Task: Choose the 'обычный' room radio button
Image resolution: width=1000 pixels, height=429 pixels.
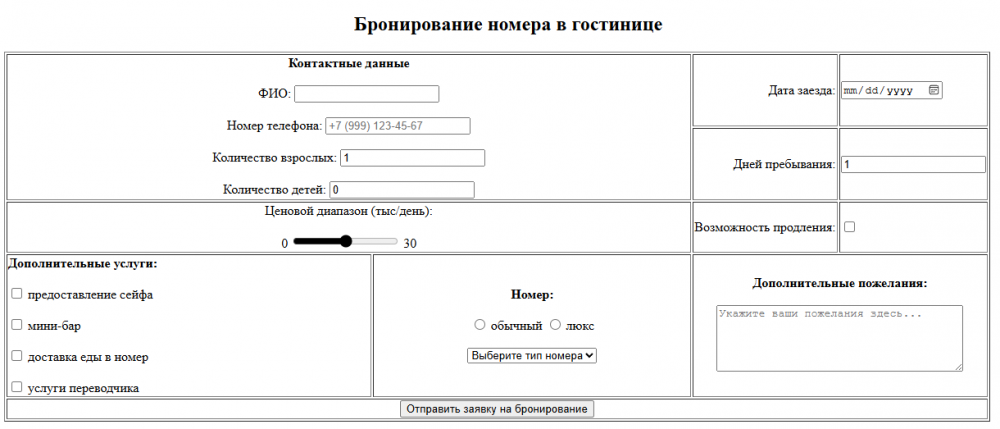Action: click(x=480, y=325)
